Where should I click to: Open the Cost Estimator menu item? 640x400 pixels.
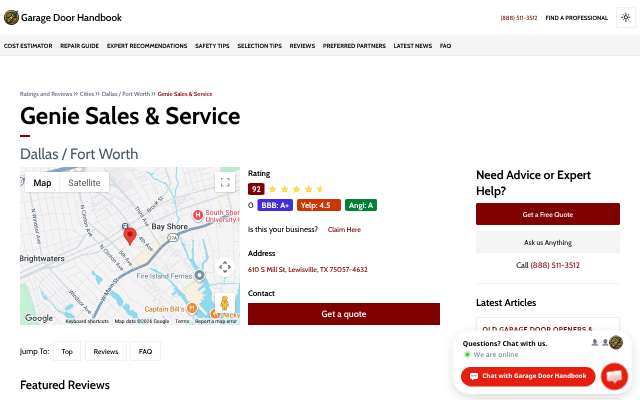click(28, 46)
